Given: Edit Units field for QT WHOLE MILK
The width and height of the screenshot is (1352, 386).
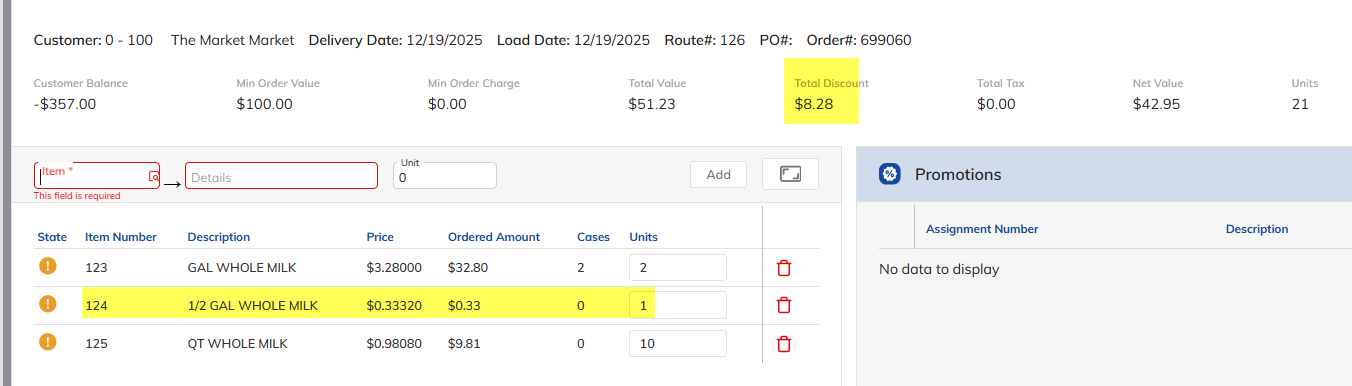Looking at the screenshot, I should click(677, 343).
